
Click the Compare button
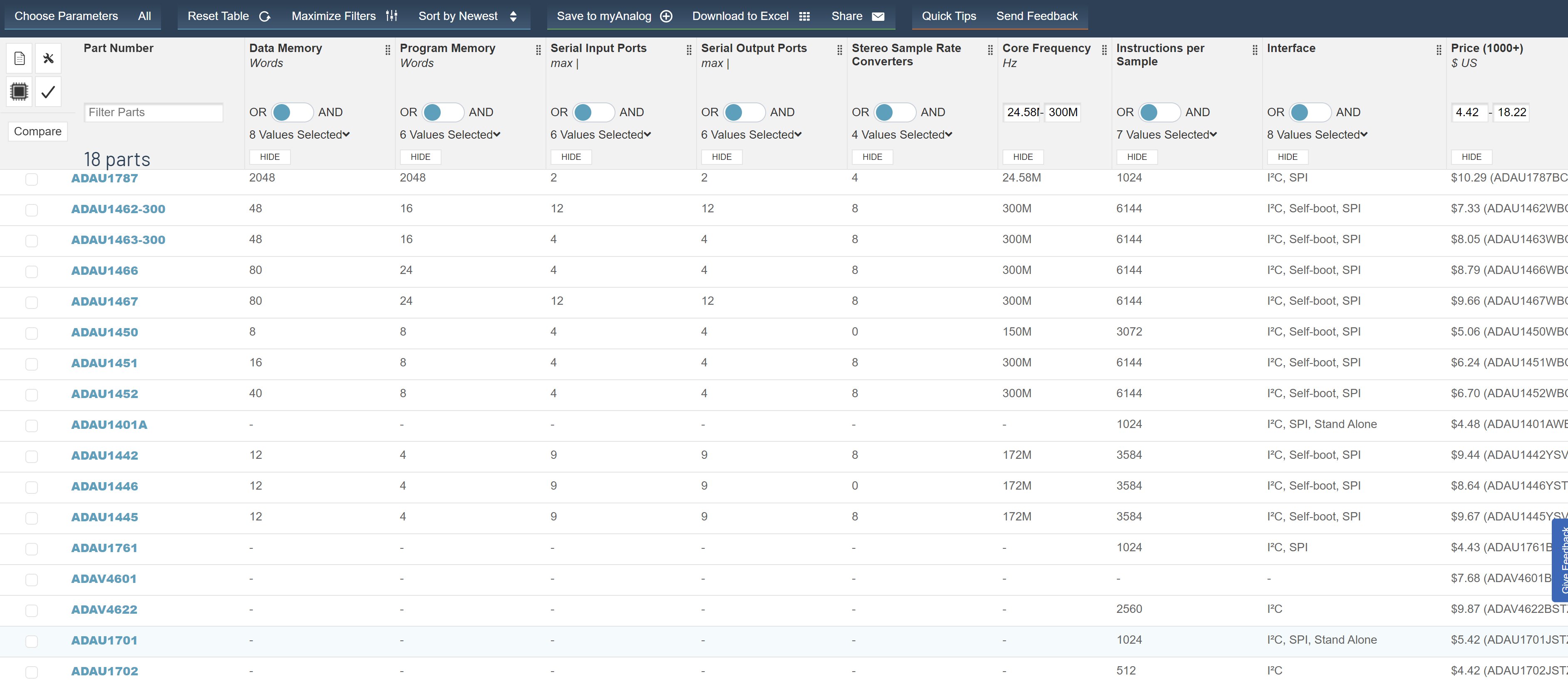38,132
